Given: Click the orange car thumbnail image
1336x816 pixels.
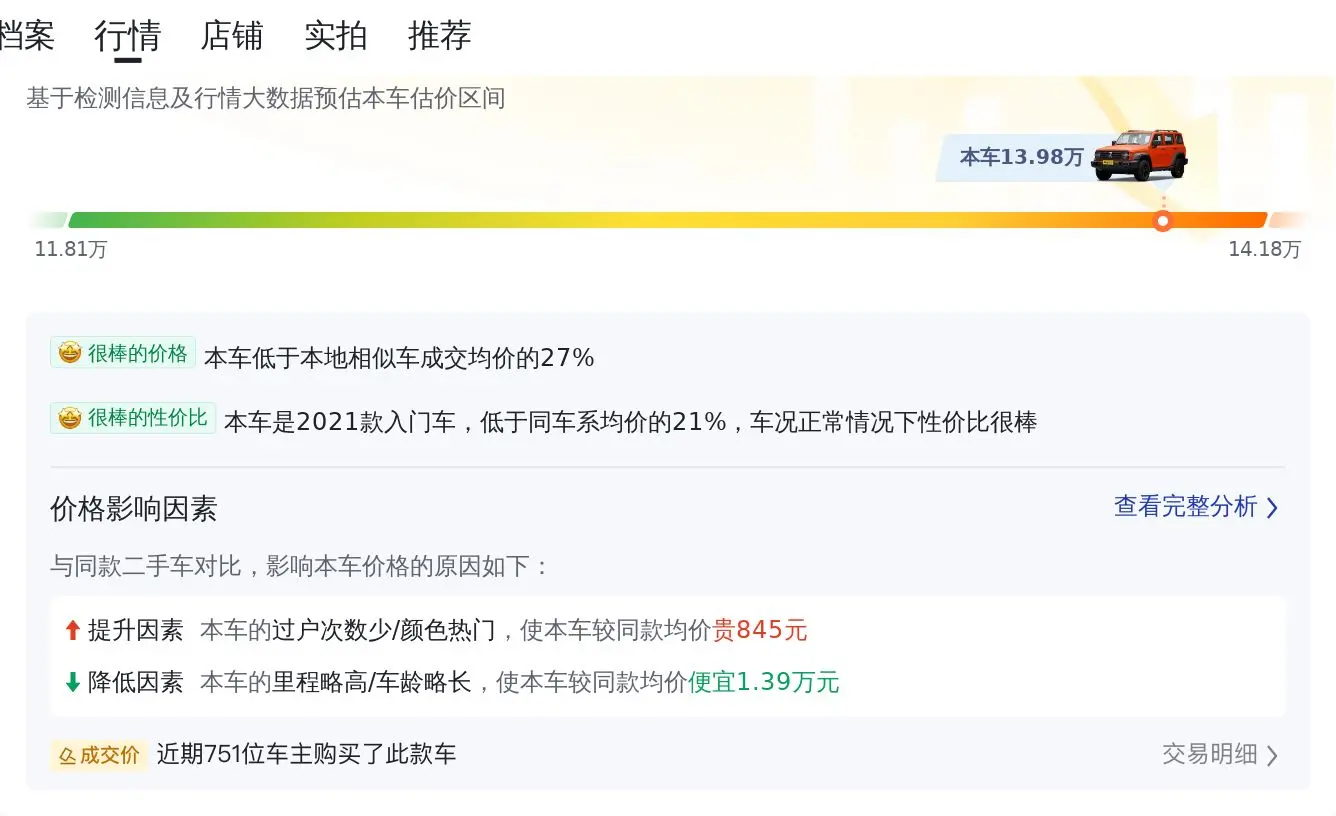Looking at the screenshot, I should tap(1139, 155).
